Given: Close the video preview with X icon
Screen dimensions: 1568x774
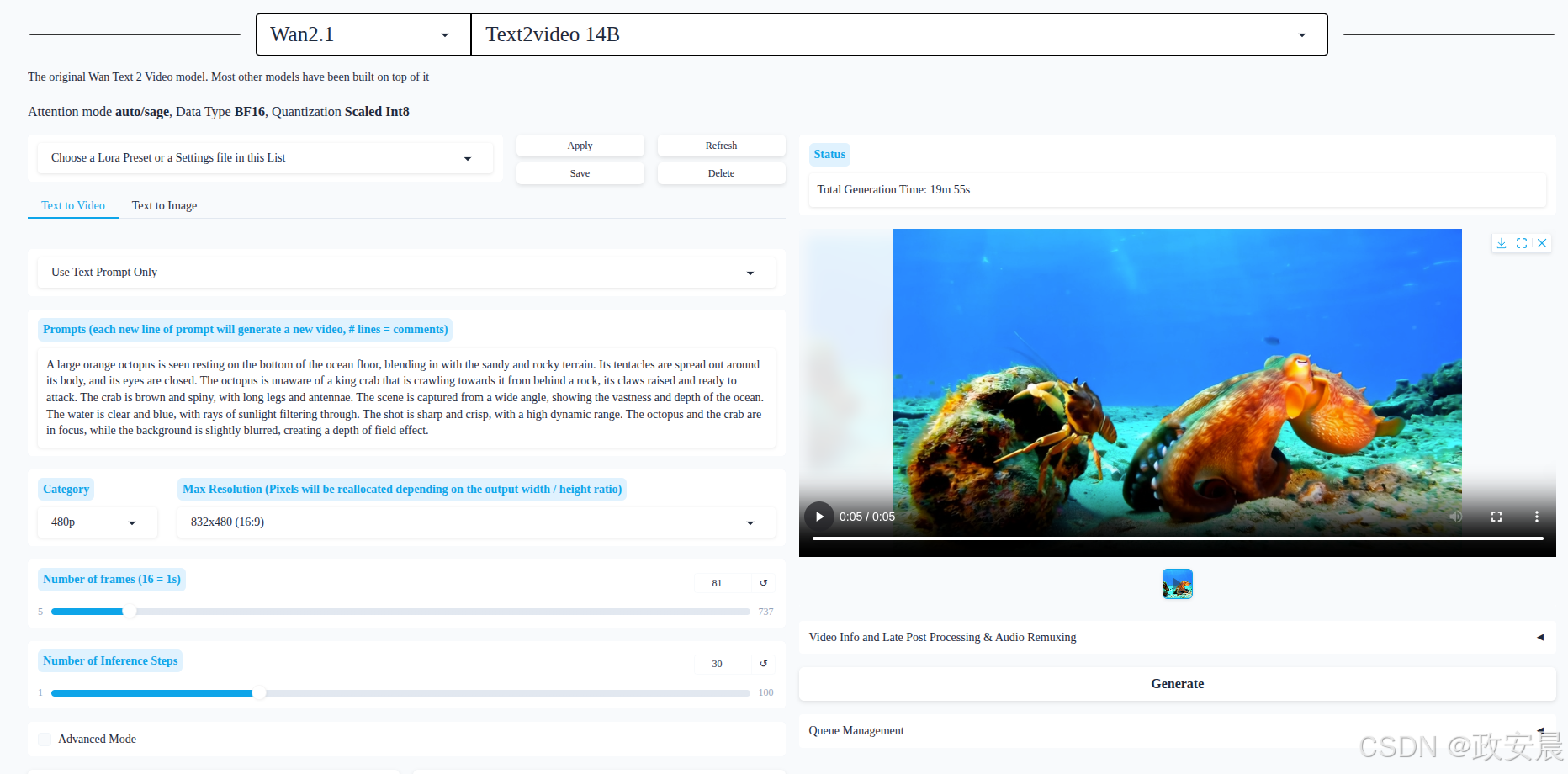Looking at the screenshot, I should tap(1542, 243).
